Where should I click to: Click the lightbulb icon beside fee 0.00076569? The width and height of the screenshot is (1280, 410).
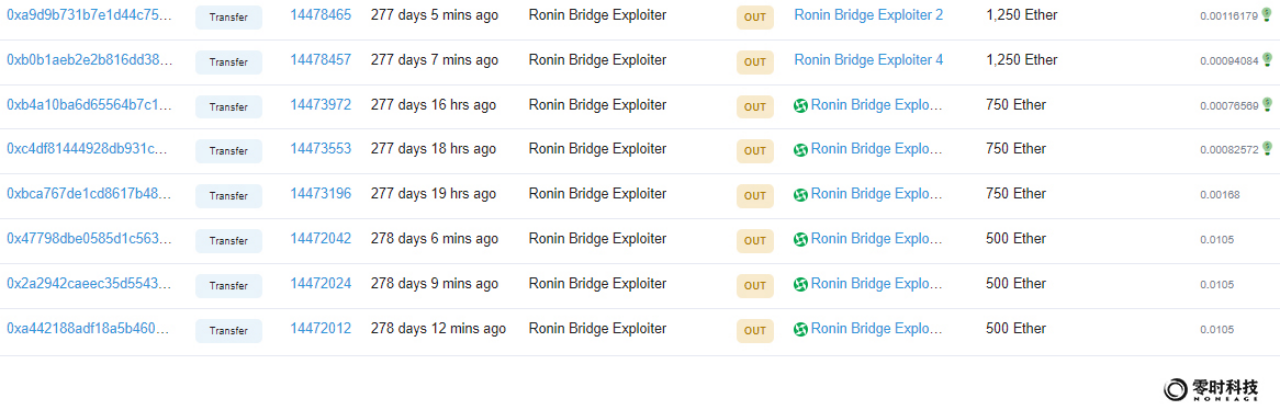pyautogui.click(x=1267, y=105)
